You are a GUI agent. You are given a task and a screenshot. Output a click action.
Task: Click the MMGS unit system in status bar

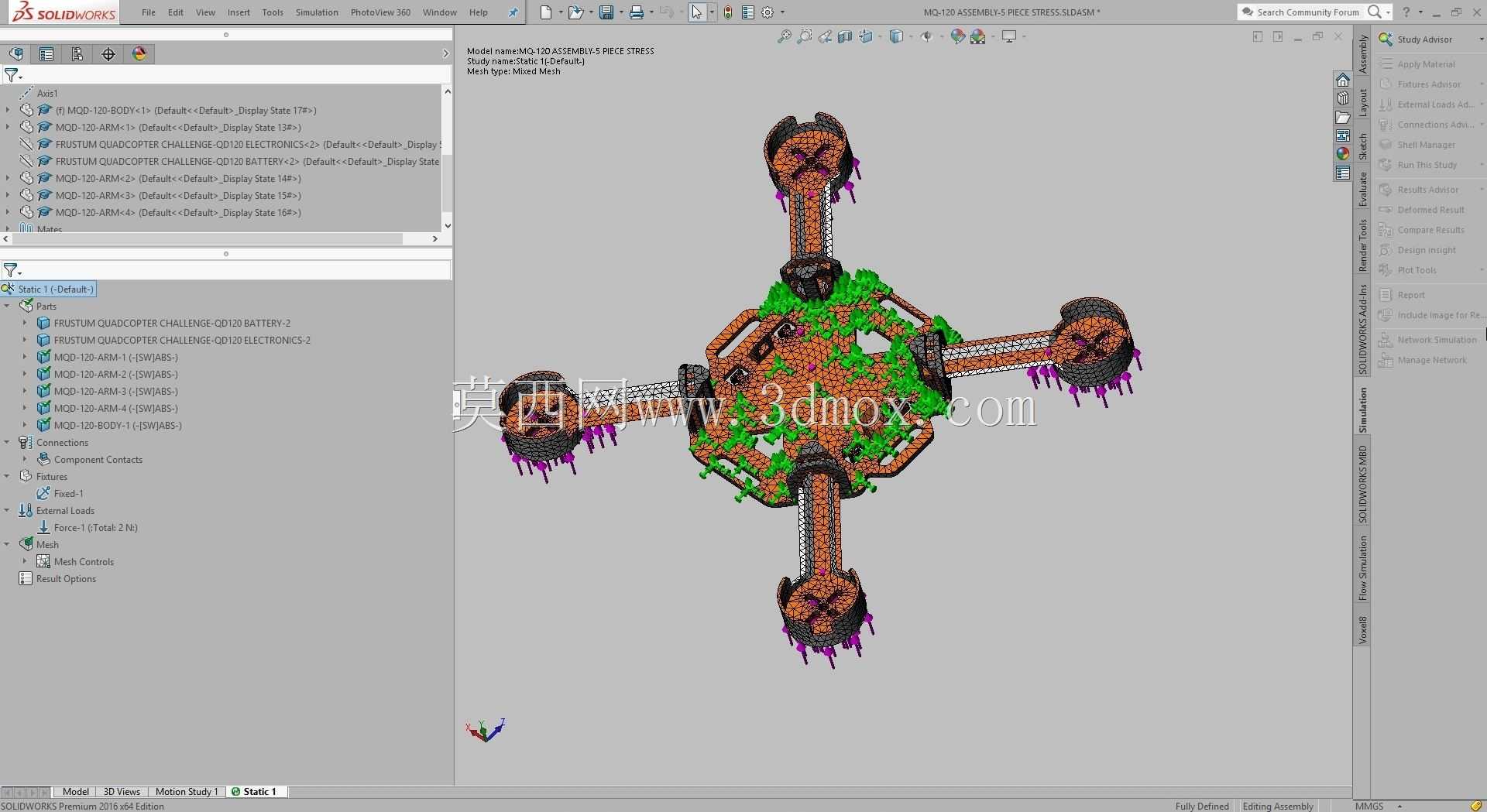pyautogui.click(x=1369, y=806)
